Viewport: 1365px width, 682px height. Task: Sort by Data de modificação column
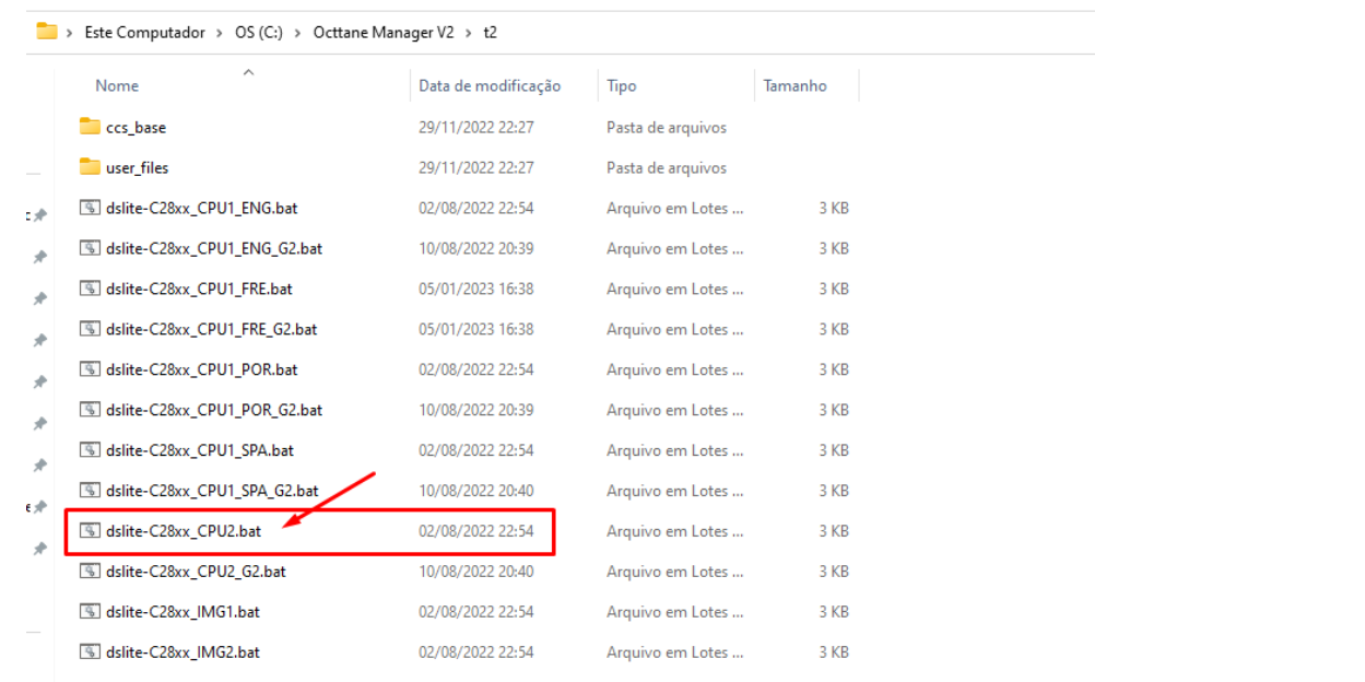(x=489, y=86)
